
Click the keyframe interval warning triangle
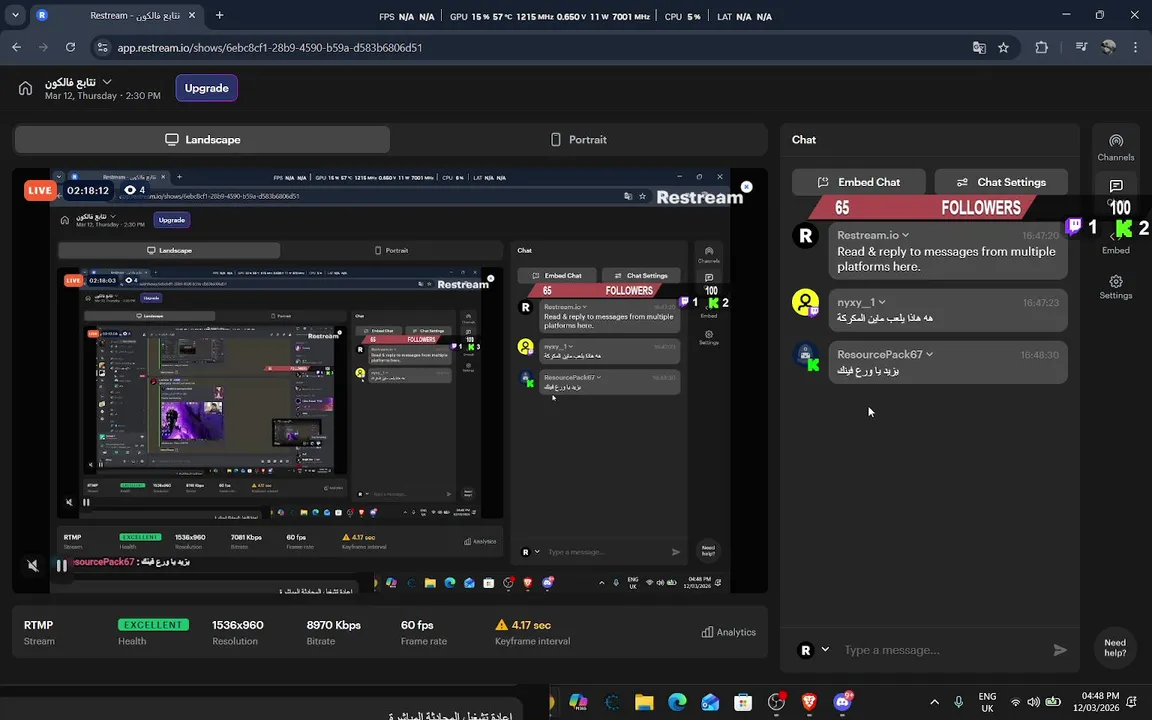(x=501, y=624)
